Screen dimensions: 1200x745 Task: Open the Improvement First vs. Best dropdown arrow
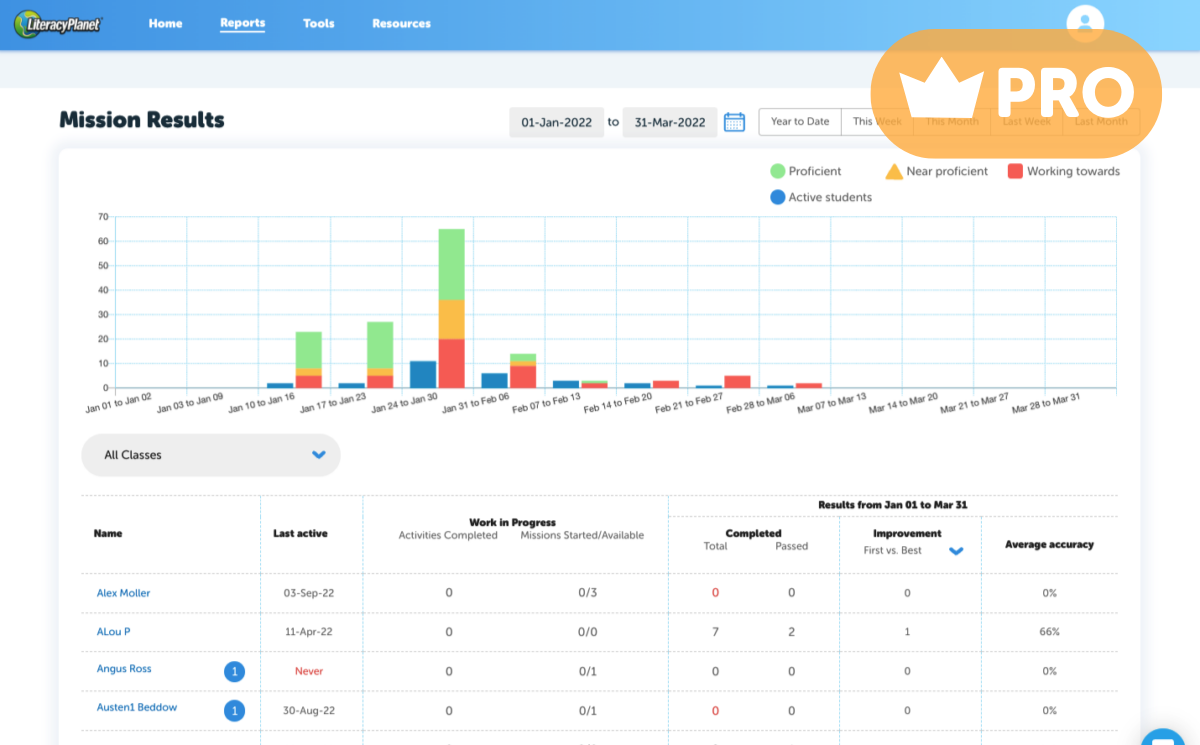pyautogui.click(x=956, y=551)
